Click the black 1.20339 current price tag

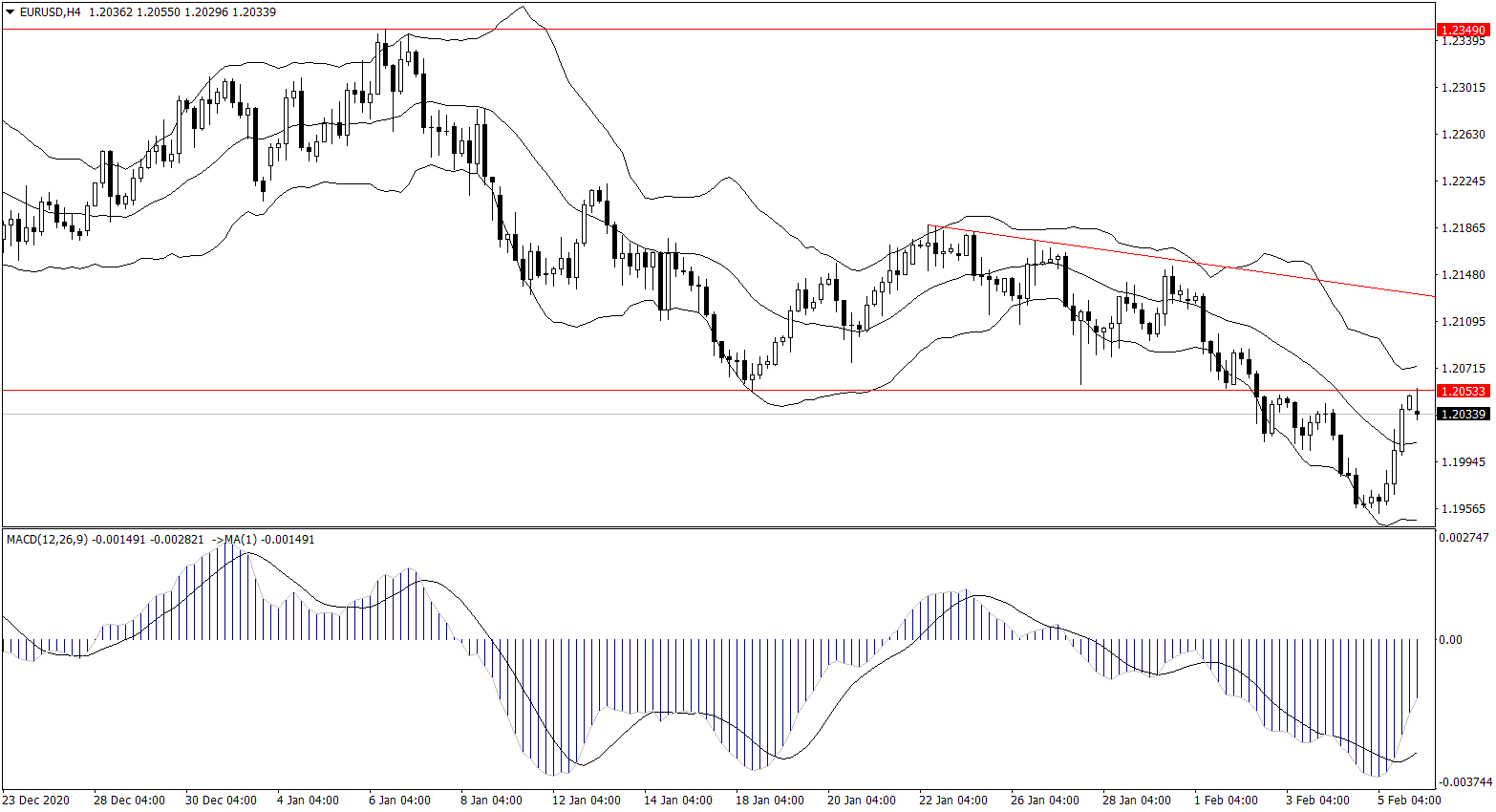1463,414
